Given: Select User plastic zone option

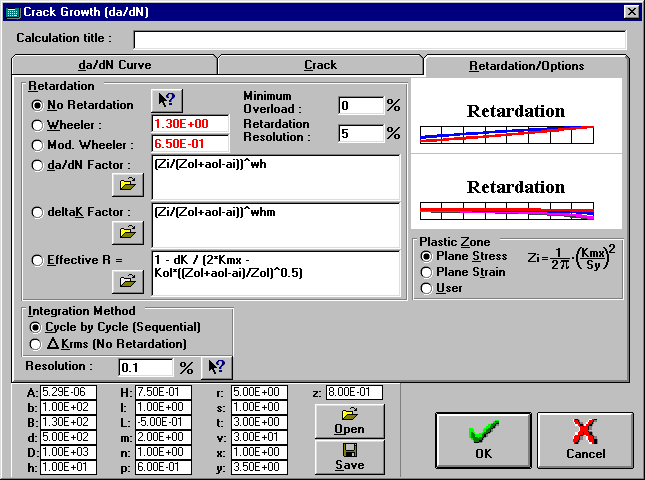Looking at the screenshot, I should [x=427, y=288].
